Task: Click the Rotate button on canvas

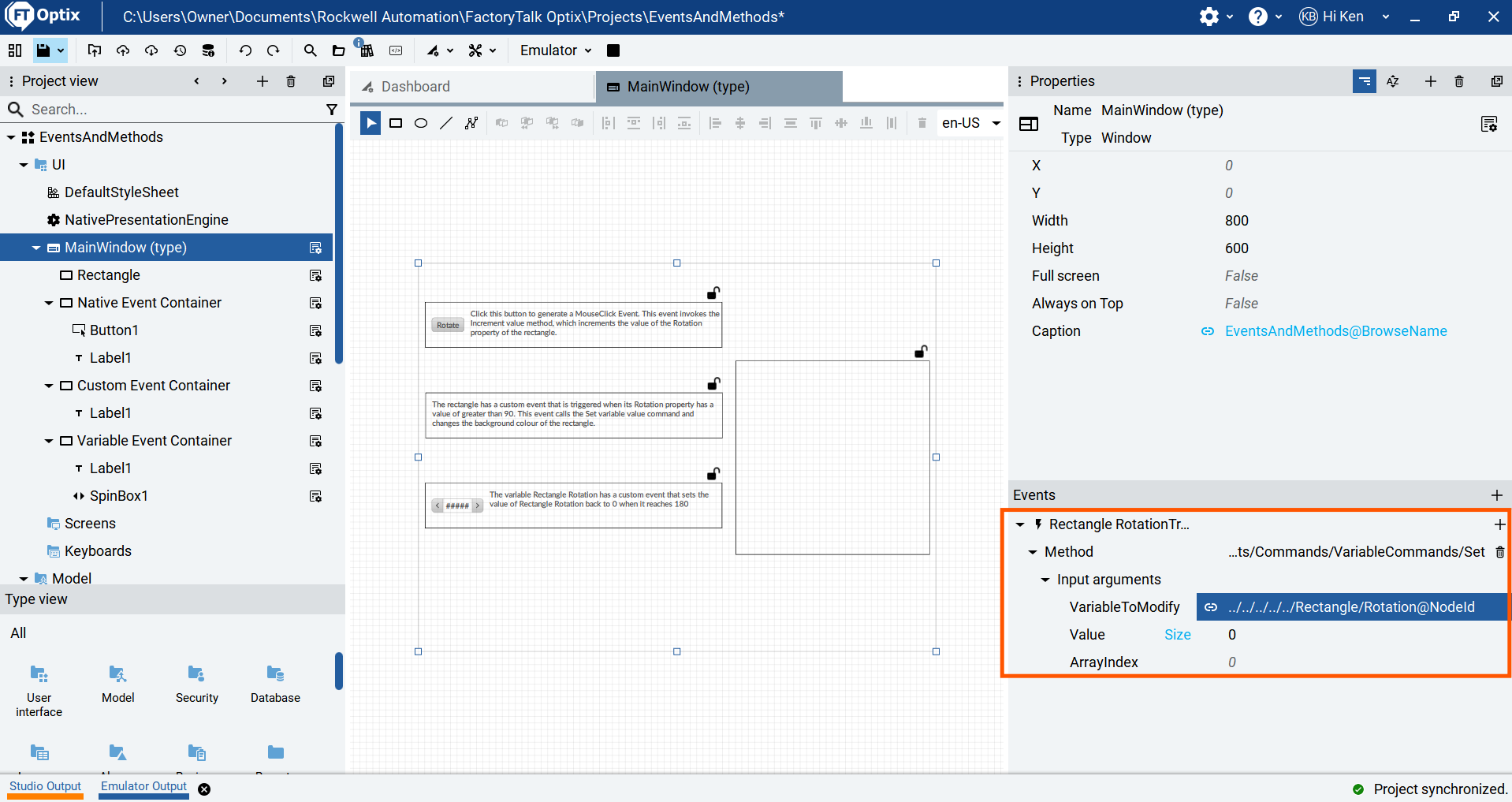Action: (x=448, y=325)
